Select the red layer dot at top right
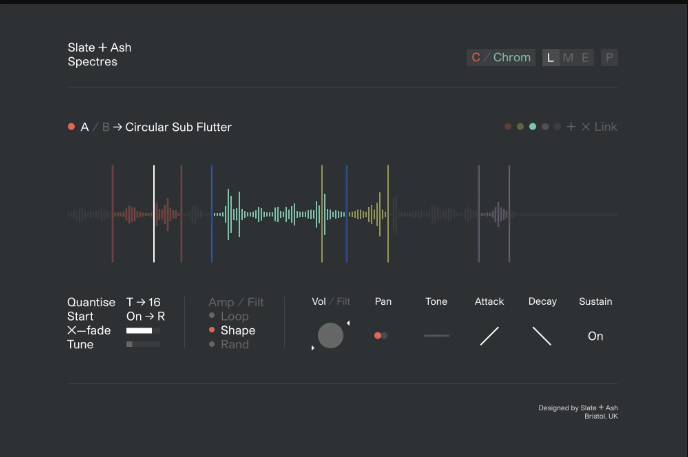 point(508,127)
